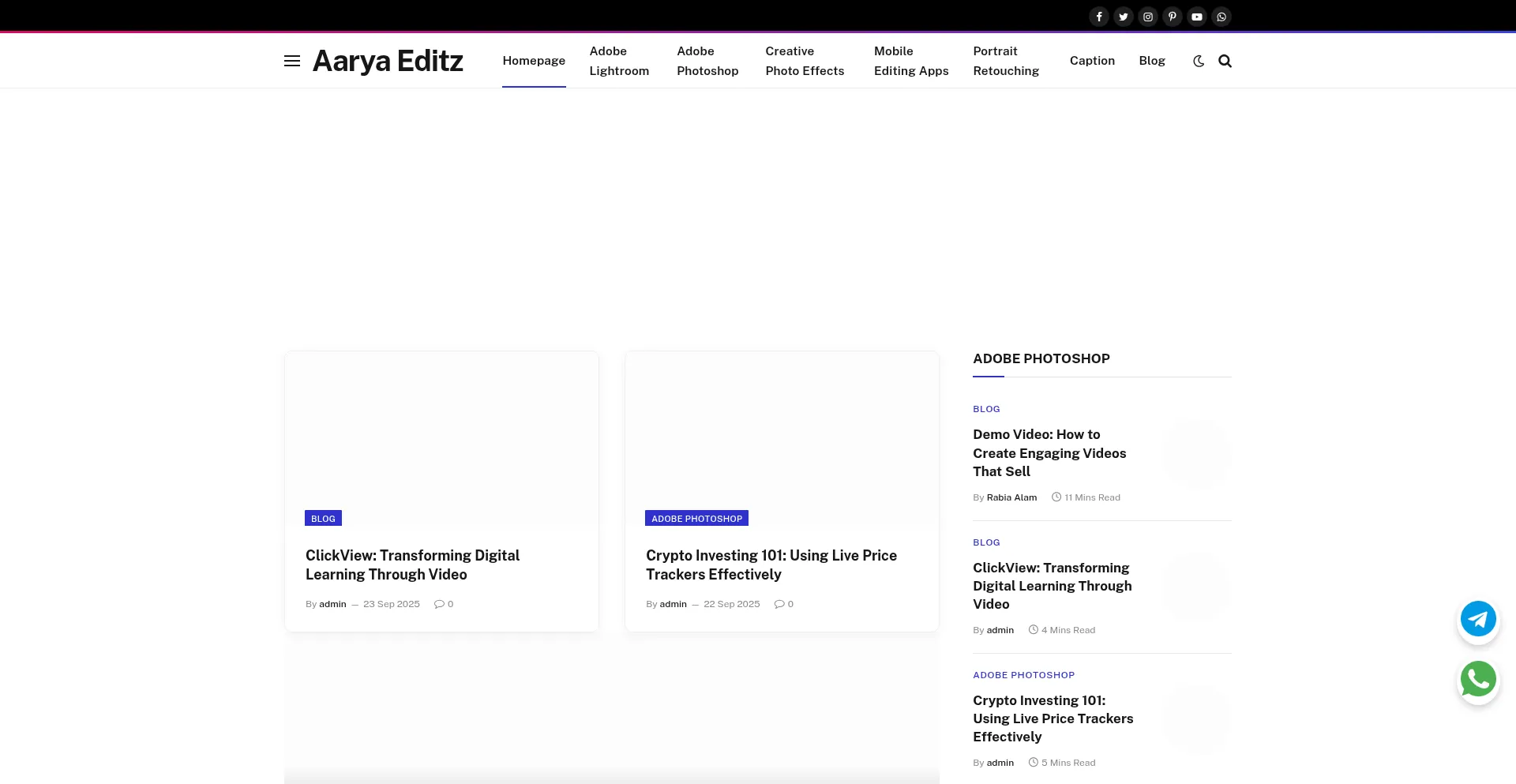Click the Crypto Investing card image thumbnail

[x=782, y=439]
